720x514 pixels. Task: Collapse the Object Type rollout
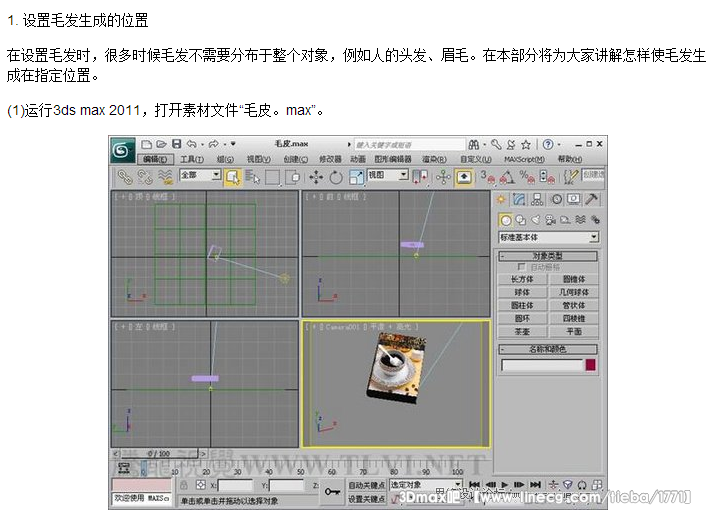click(x=548, y=256)
